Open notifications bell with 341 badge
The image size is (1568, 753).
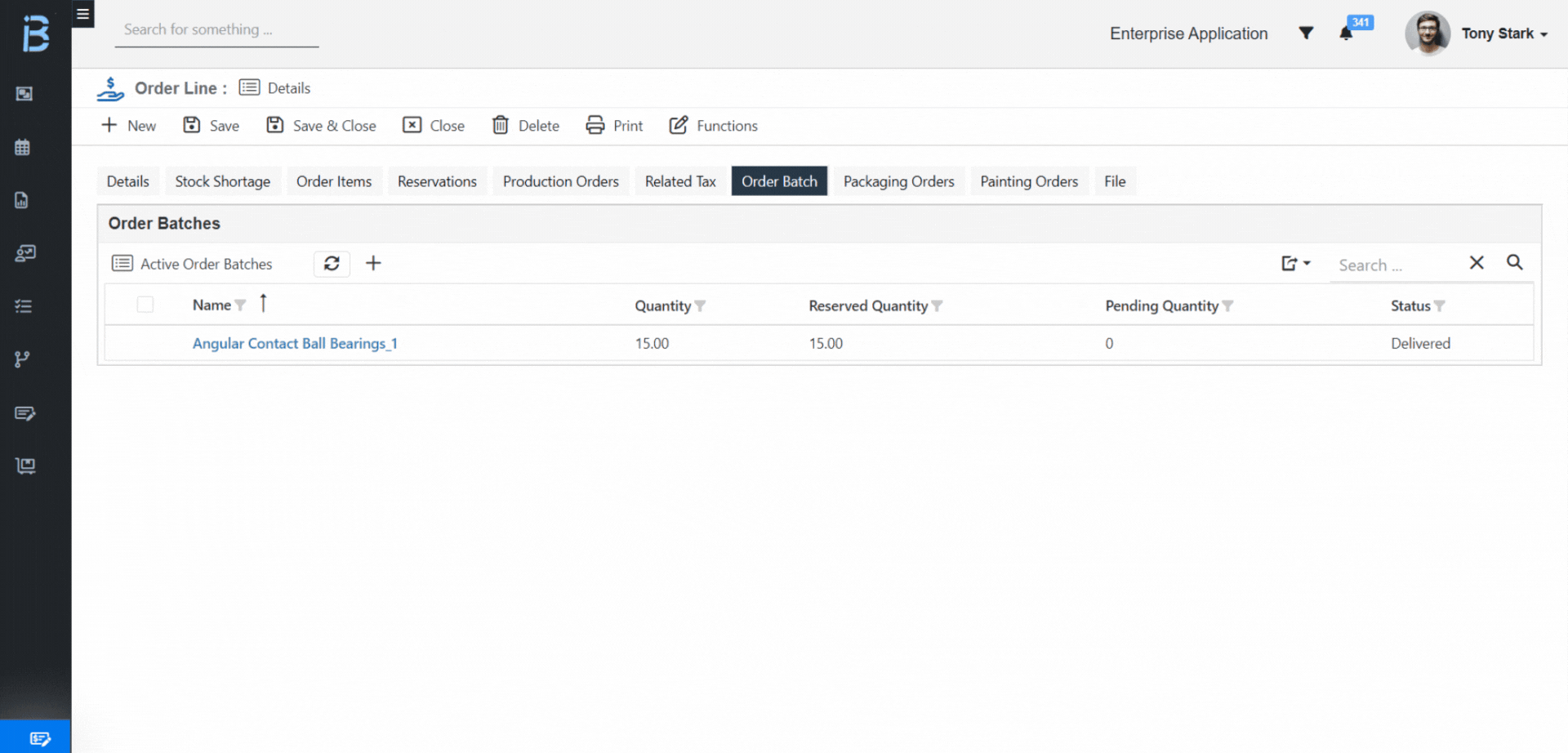click(x=1346, y=33)
